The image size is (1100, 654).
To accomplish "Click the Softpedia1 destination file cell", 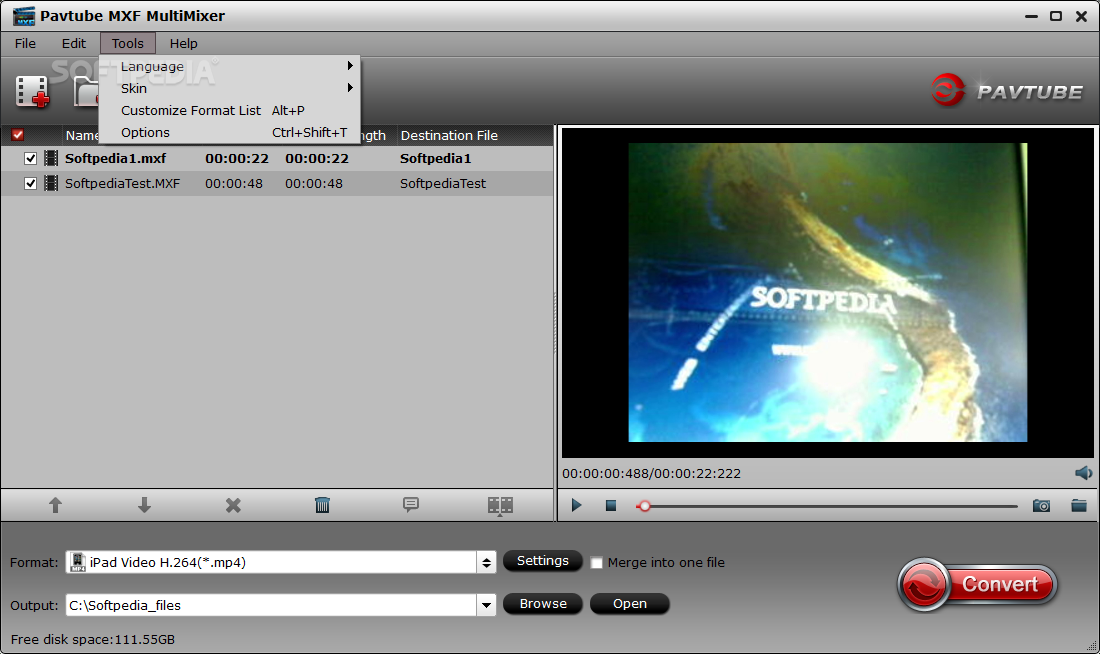I will point(436,159).
